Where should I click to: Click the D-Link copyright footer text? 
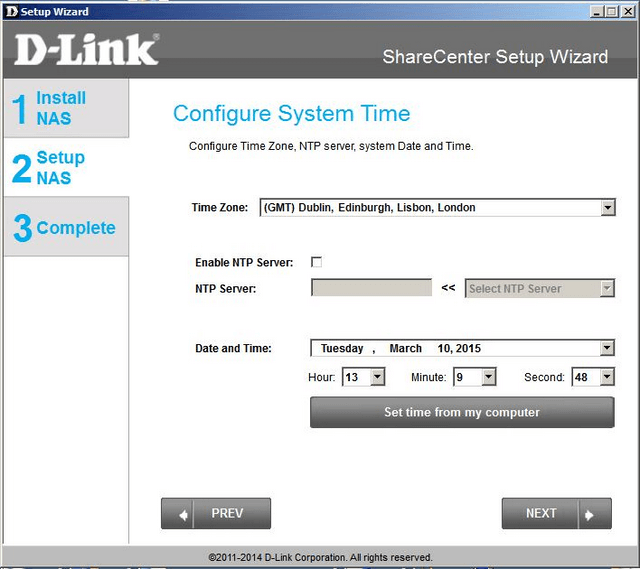coord(320,557)
